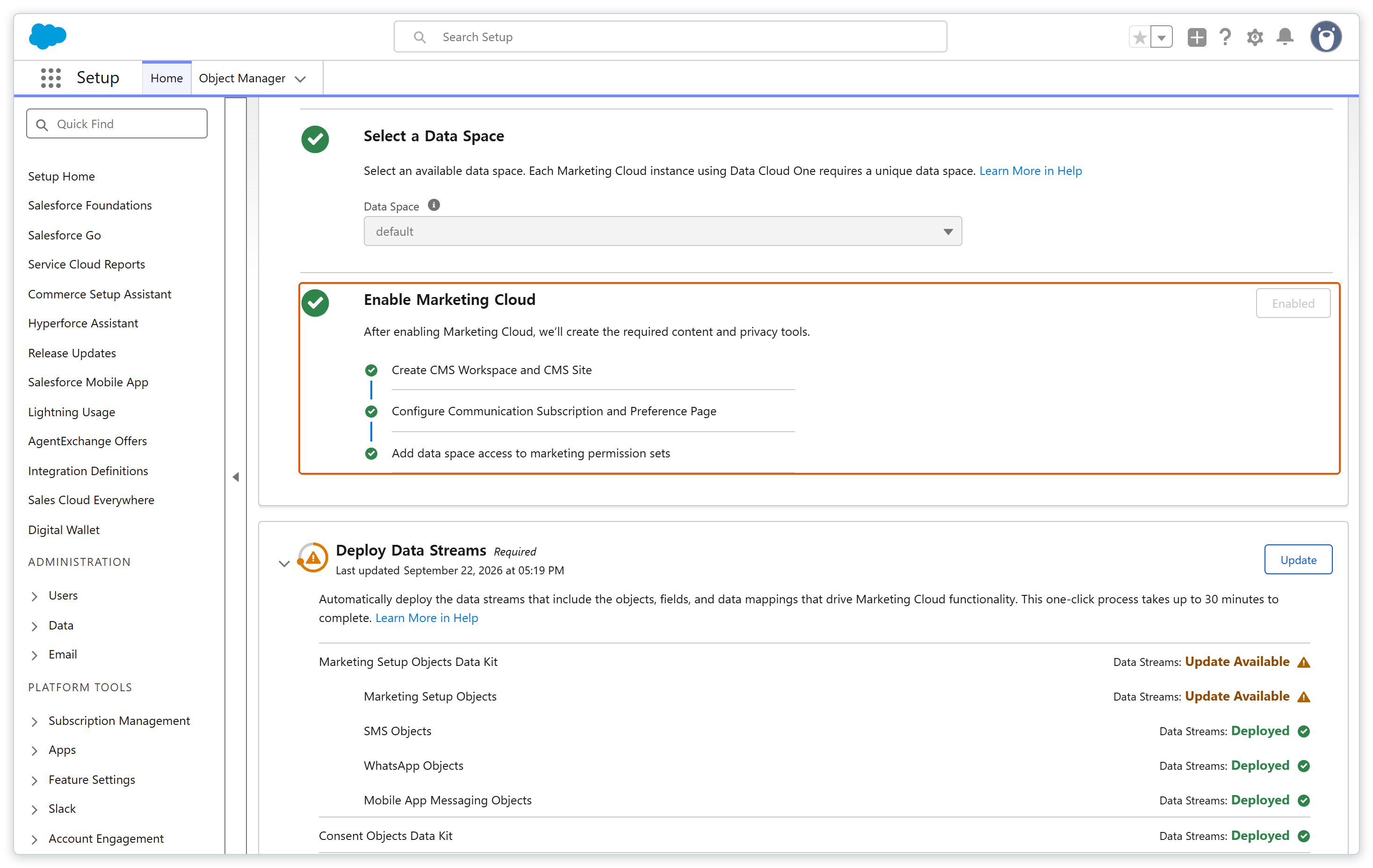Open the global actions plus icon
This screenshot has height=868, width=1373.
(x=1197, y=37)
